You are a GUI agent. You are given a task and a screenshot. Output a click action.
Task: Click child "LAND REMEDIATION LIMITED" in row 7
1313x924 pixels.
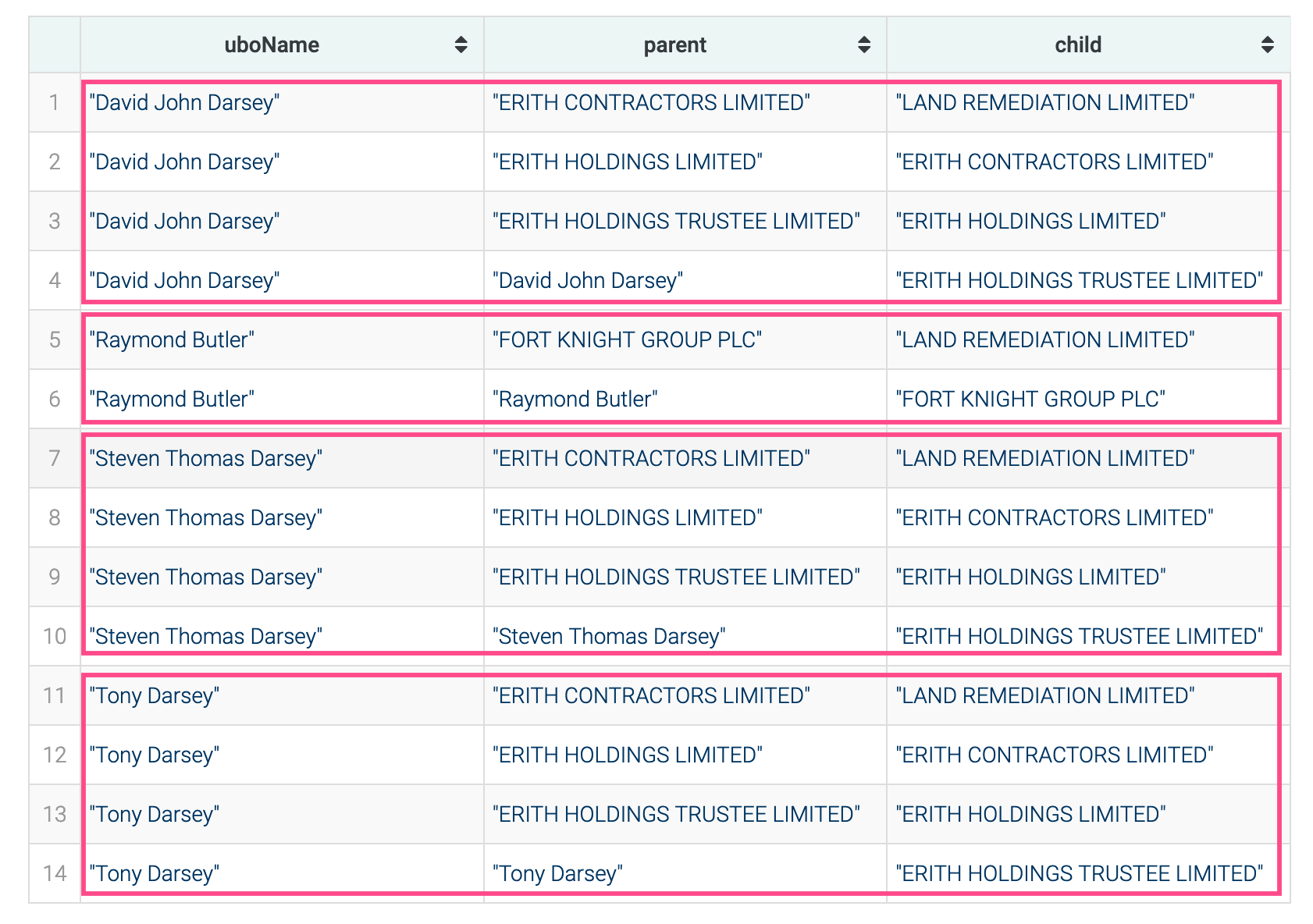[x=1044, y=458]
